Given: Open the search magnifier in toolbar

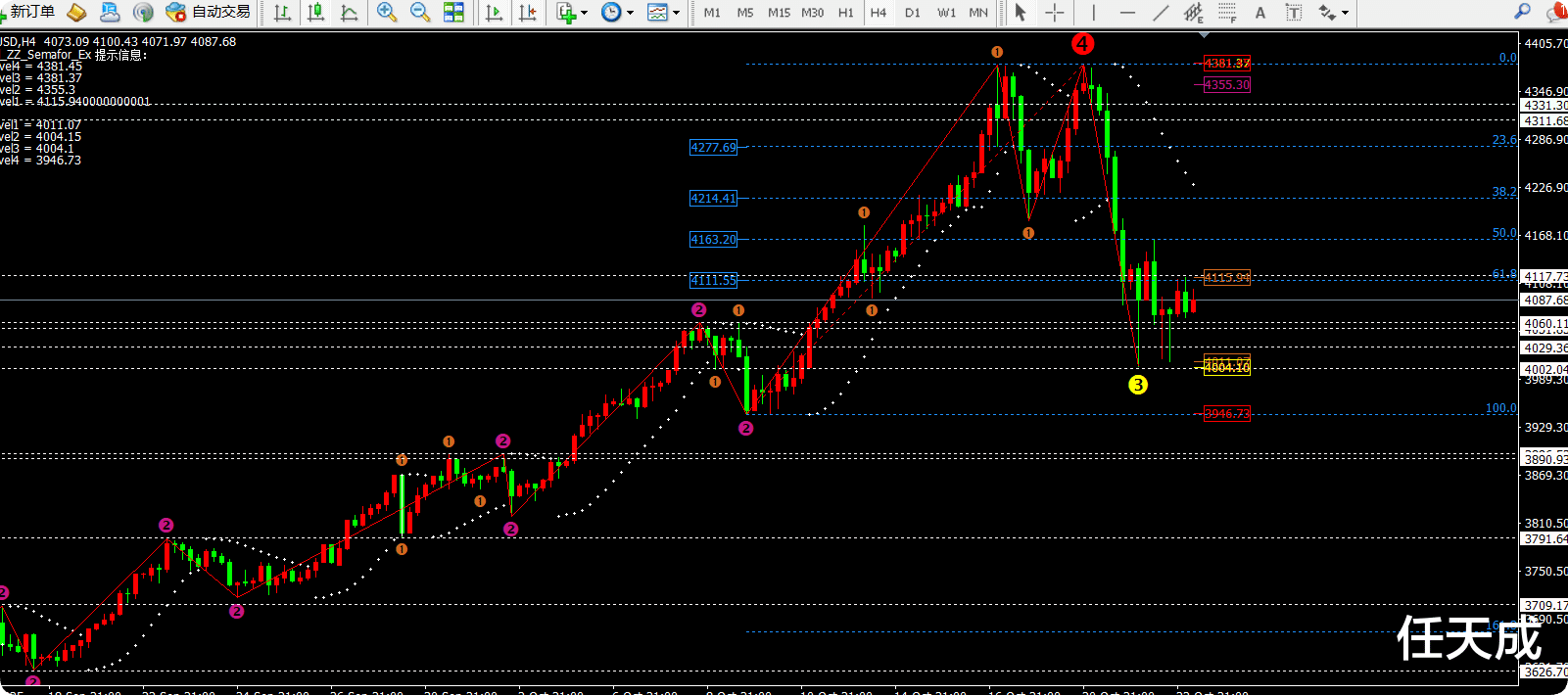Looking at the screenshot, I should (1522, 12).
